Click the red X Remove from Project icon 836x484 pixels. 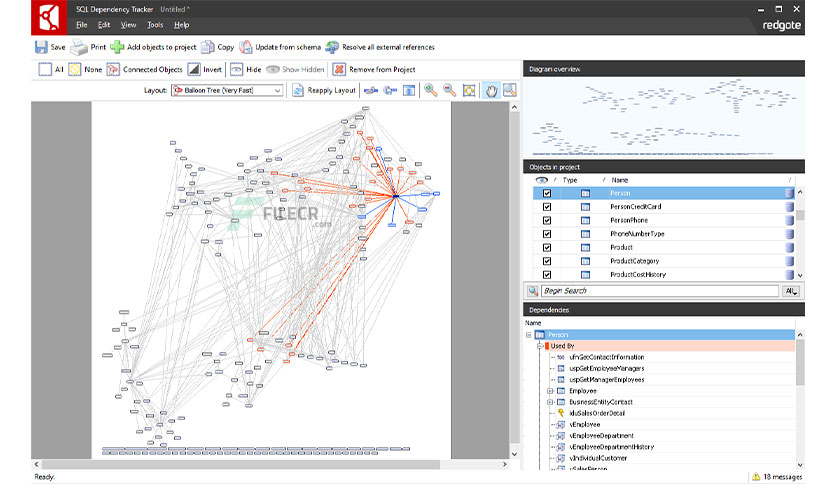(339, 69)
